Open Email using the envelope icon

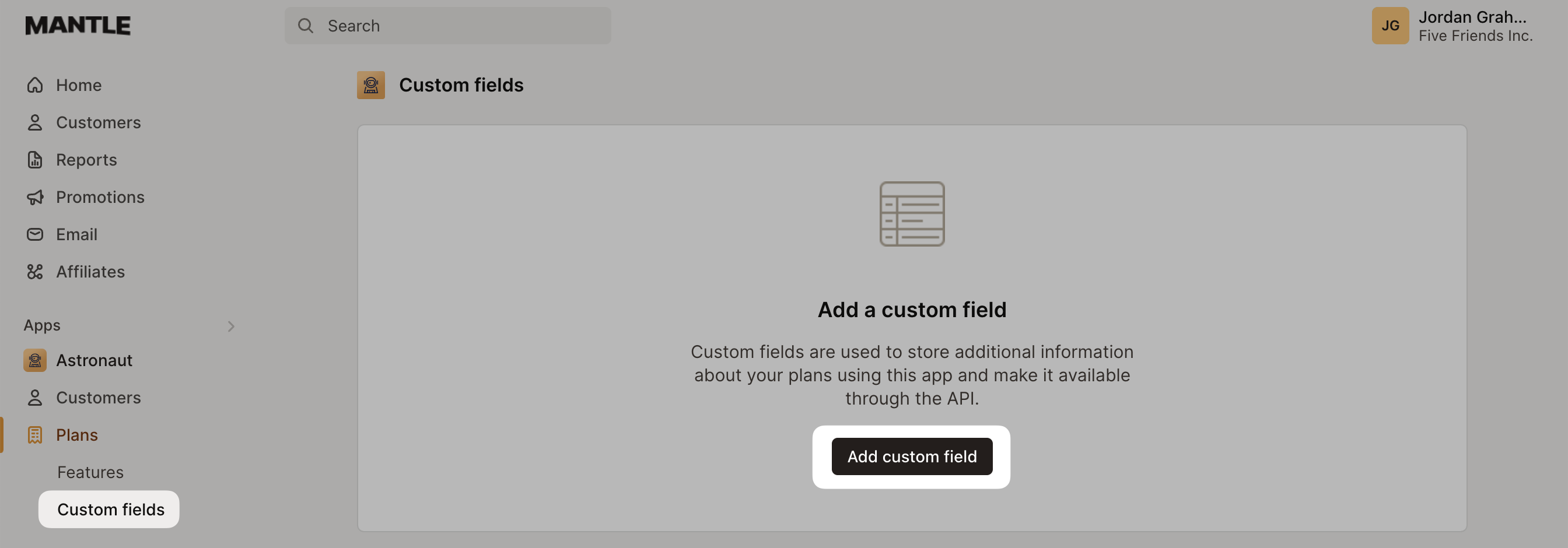point(34,234)
